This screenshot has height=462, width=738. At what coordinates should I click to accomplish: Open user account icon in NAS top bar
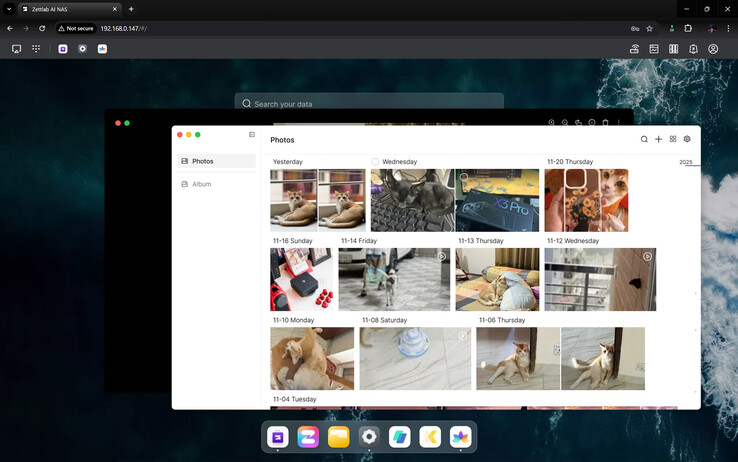click(713, 48)
